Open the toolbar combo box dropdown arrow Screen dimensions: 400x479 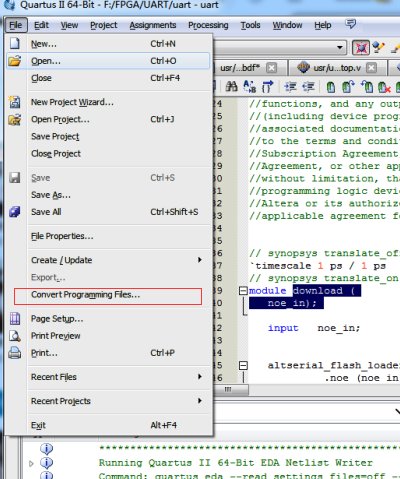click(339, 47)
